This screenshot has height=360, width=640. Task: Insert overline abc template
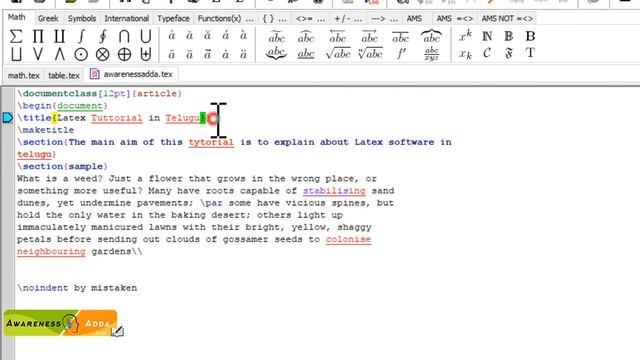point(400,37)
